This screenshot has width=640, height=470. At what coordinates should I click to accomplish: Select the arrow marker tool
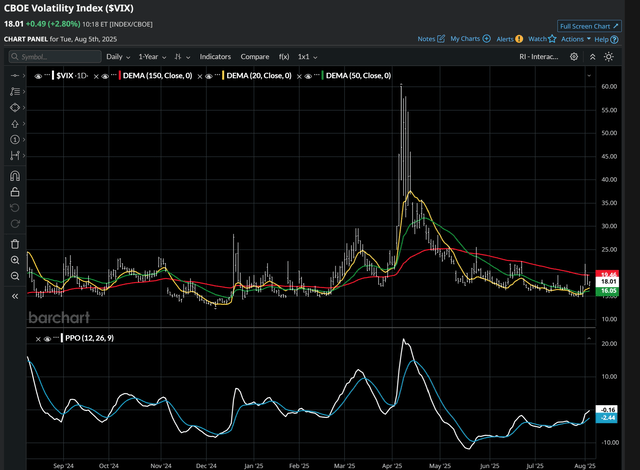(15, 124)
